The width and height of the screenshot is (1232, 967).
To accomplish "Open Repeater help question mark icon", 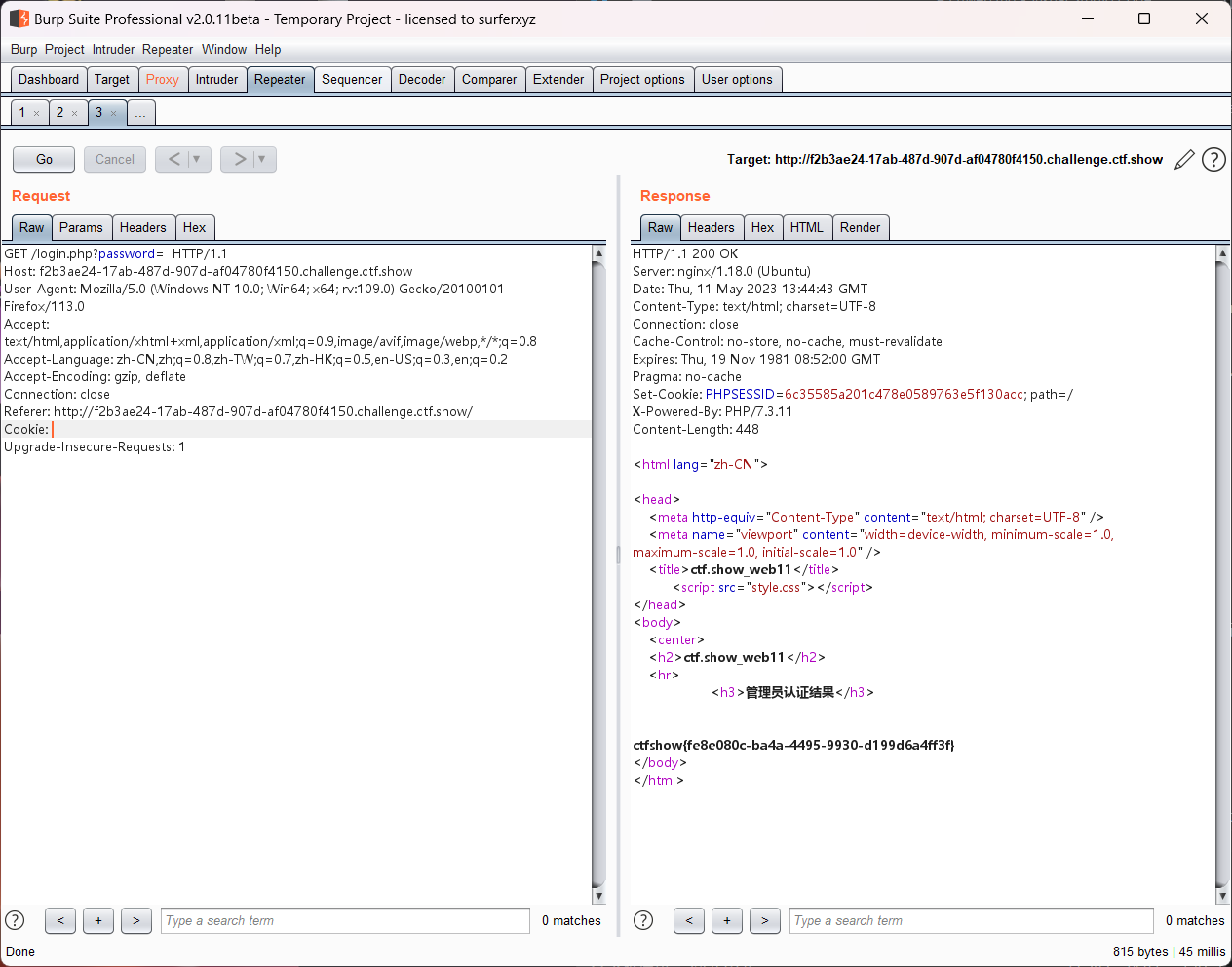I will pyautogui.click(x=1213, y=160).
